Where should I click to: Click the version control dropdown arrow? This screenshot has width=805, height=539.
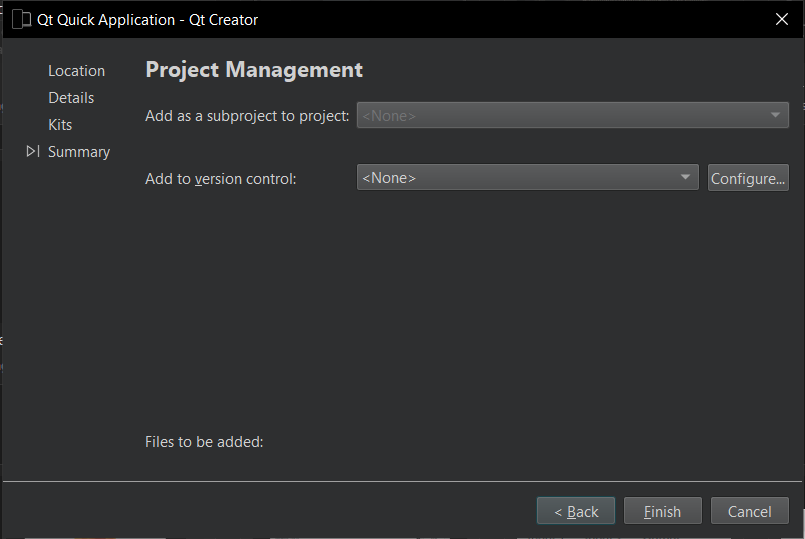(x=685, y=178)
